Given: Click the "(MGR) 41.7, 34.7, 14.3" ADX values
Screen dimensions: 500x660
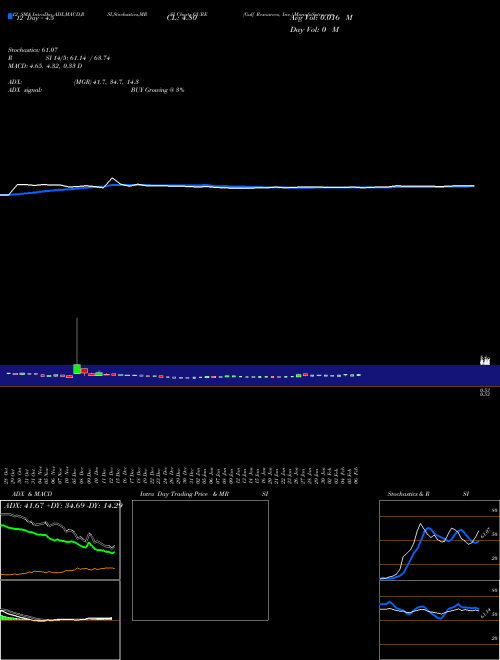Looking at the screenshot, I should [106, 82].
